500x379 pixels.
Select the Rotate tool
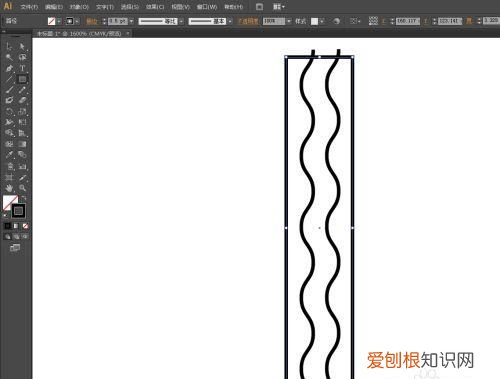coord(9,111)
